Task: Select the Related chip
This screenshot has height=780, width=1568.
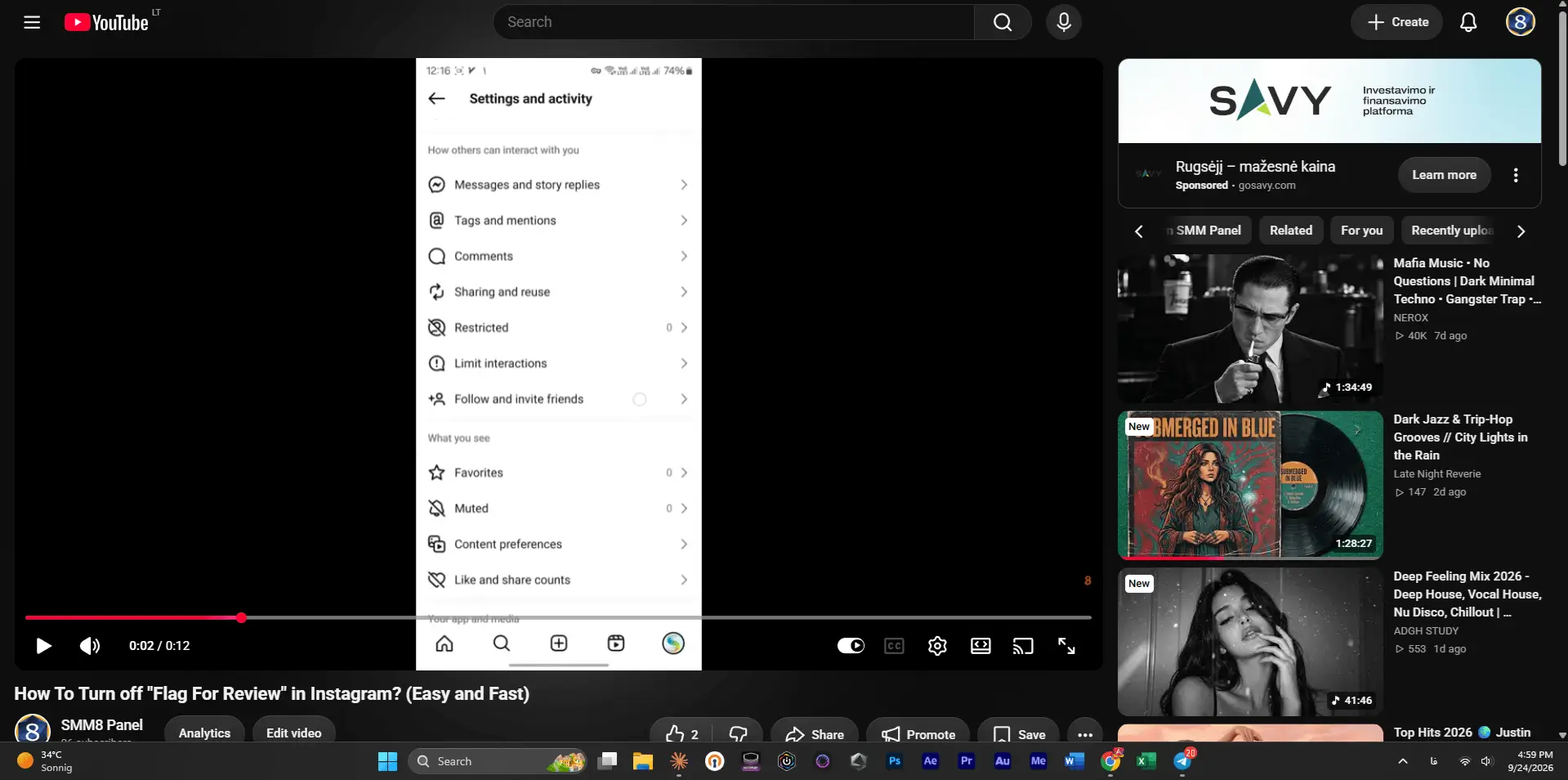Action: click(1291, 231)
